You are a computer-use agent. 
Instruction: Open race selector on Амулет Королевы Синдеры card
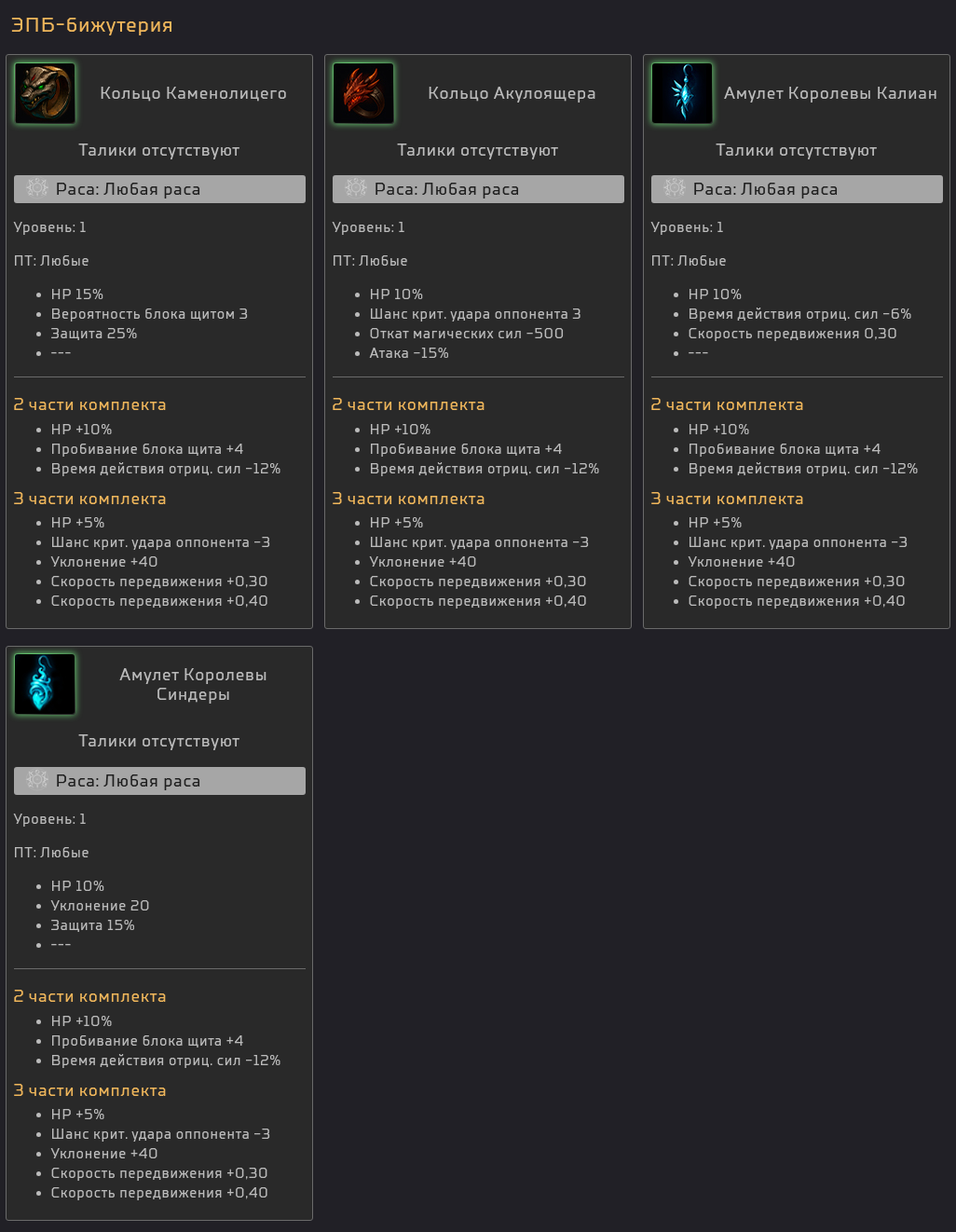click(x=159, y=781)
